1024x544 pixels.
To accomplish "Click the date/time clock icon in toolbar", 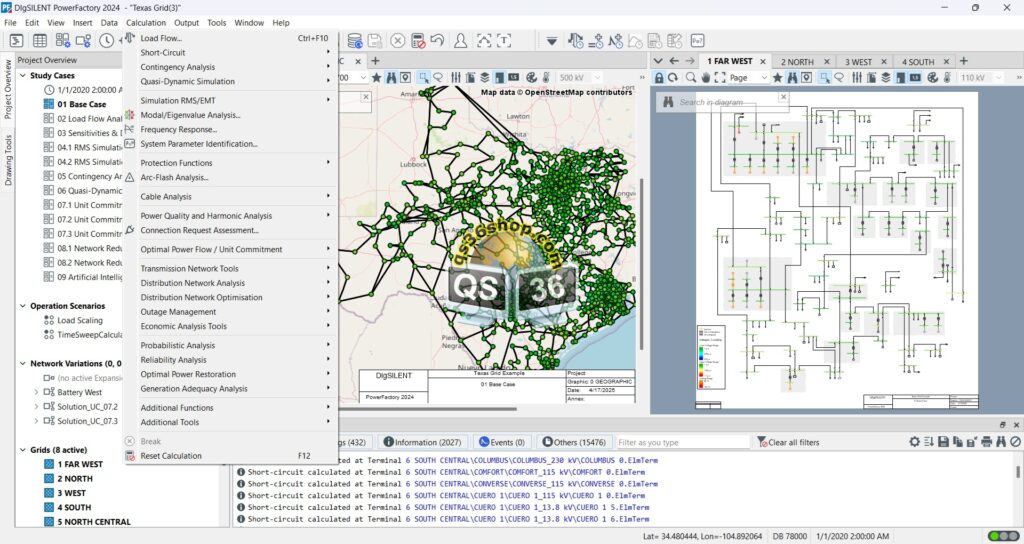I will (x=107, y=41).
